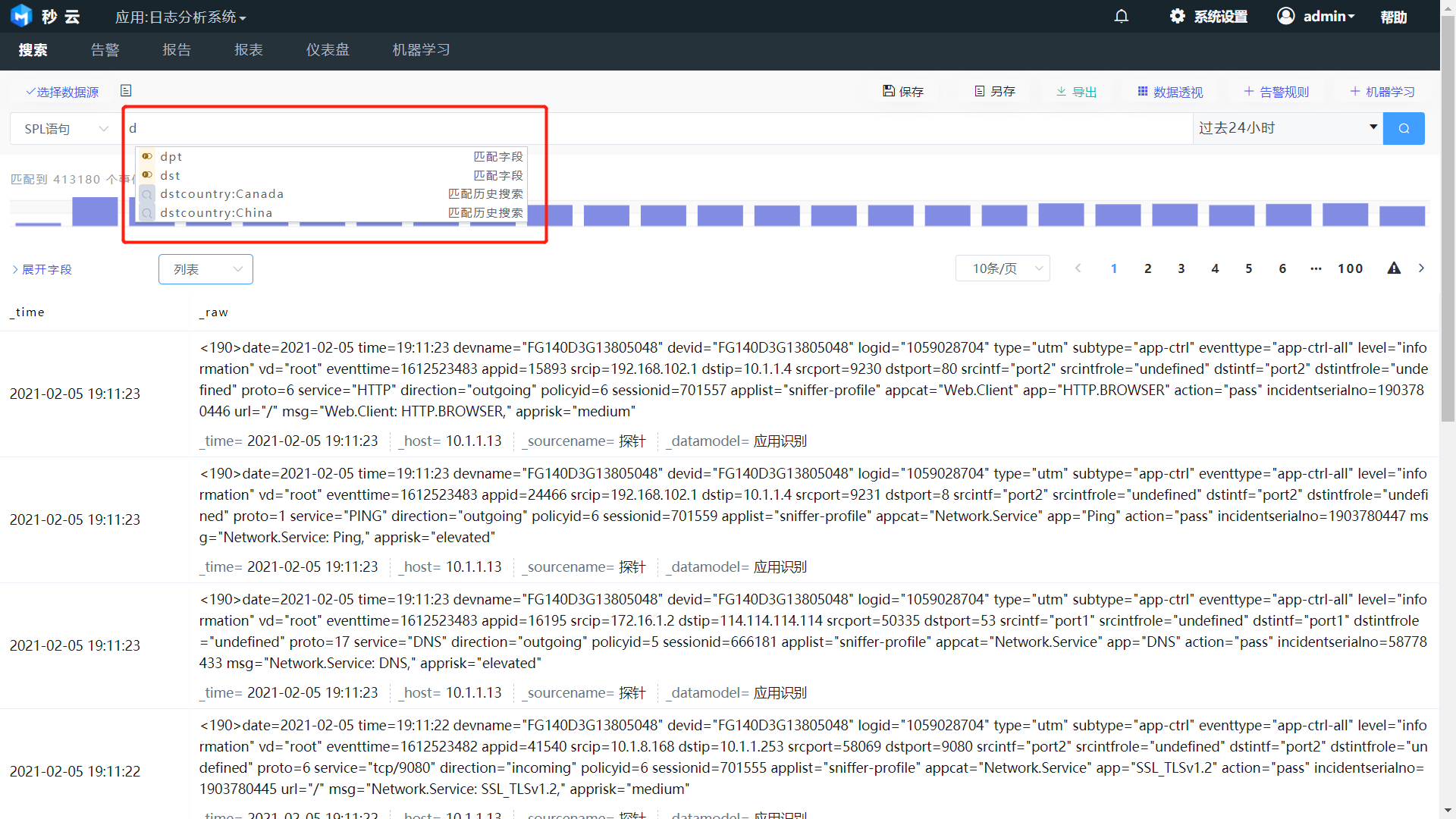Open the 10条/页 page size dropdown
Screen dimensions: 1456x819
[x=1002, y=268]
